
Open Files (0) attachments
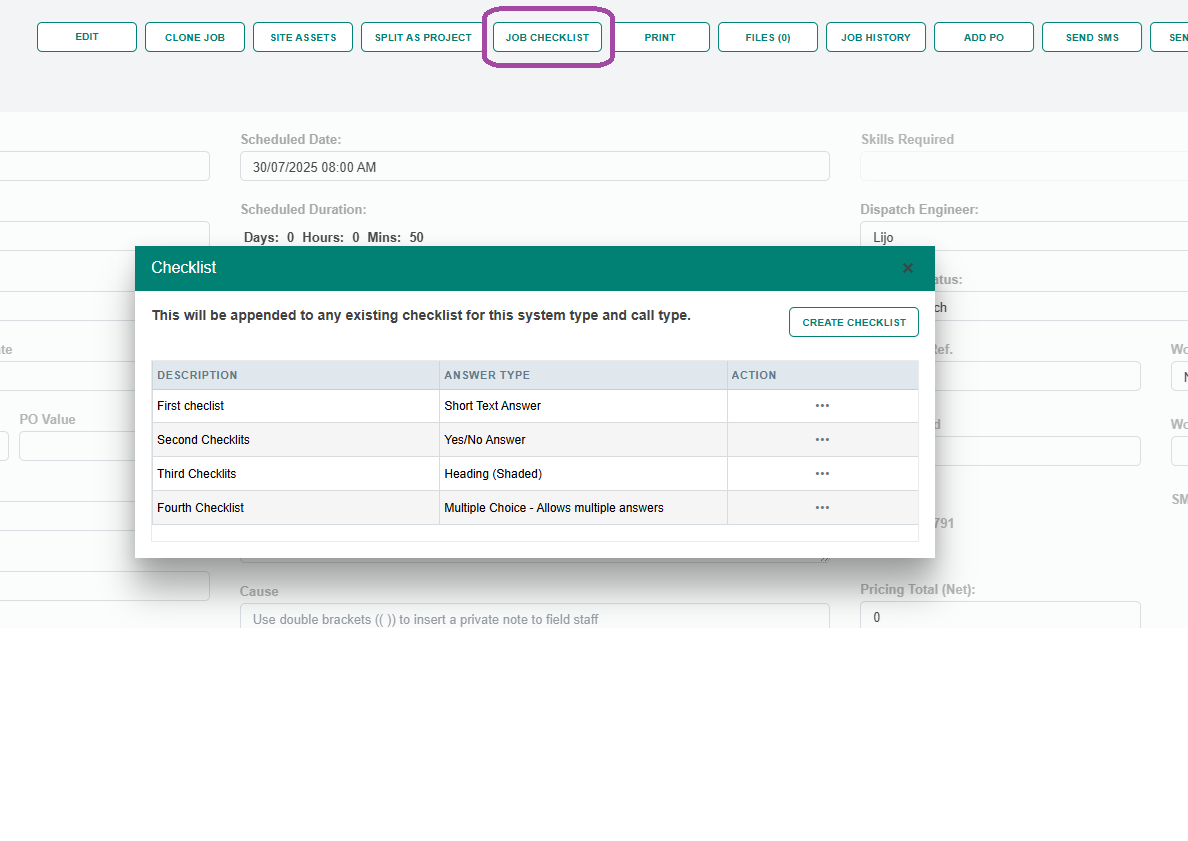pos(768,37)
